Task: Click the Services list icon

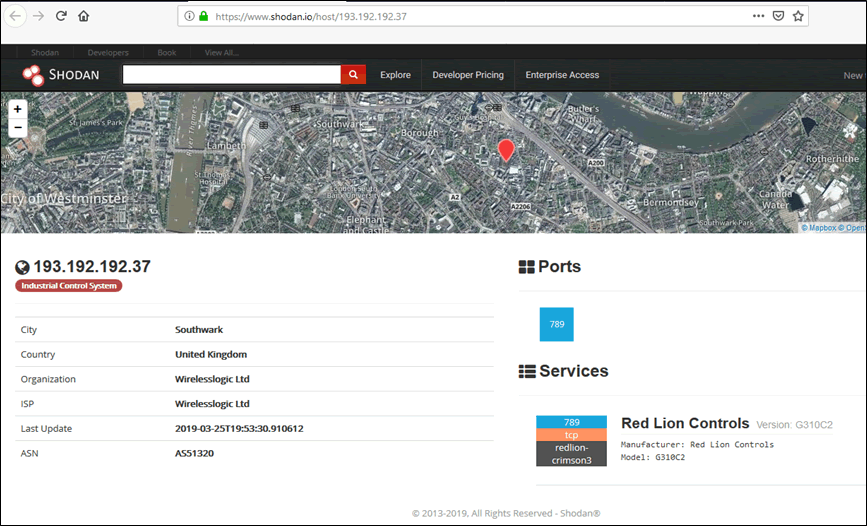Action: click(527, 371)
